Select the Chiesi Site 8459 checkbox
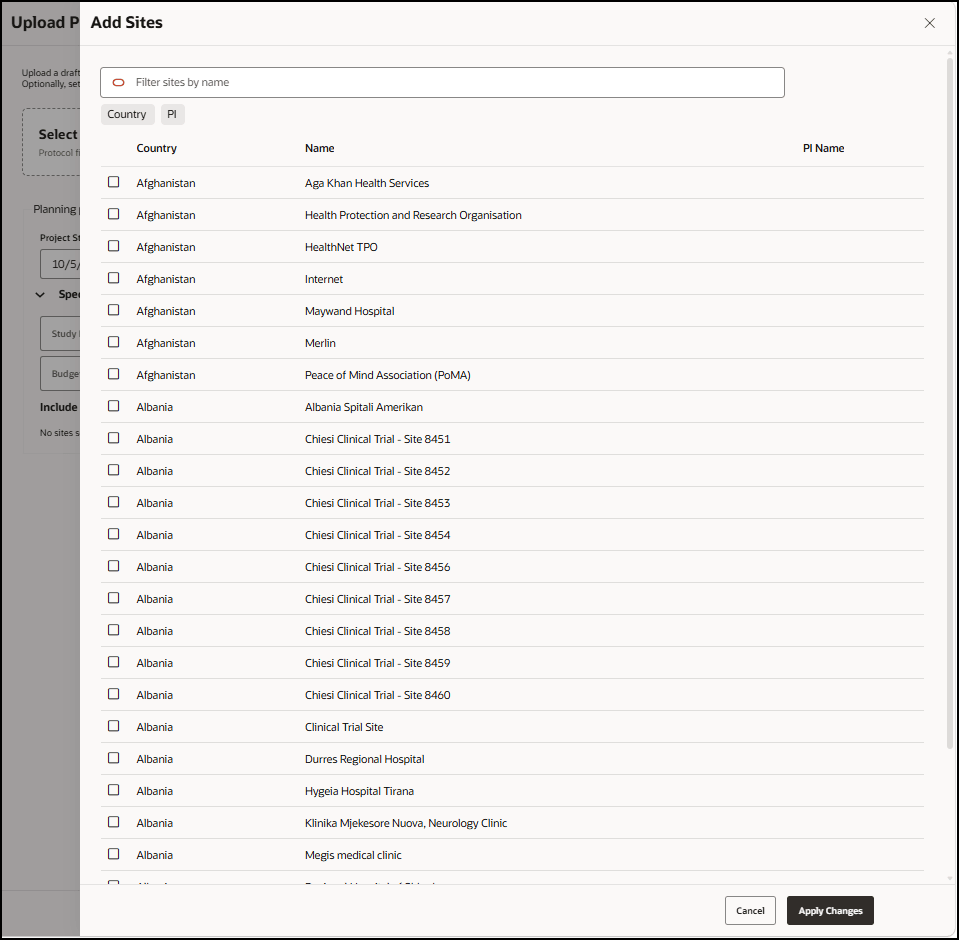This screenshot has height=940, width=959. coord(114,662)
